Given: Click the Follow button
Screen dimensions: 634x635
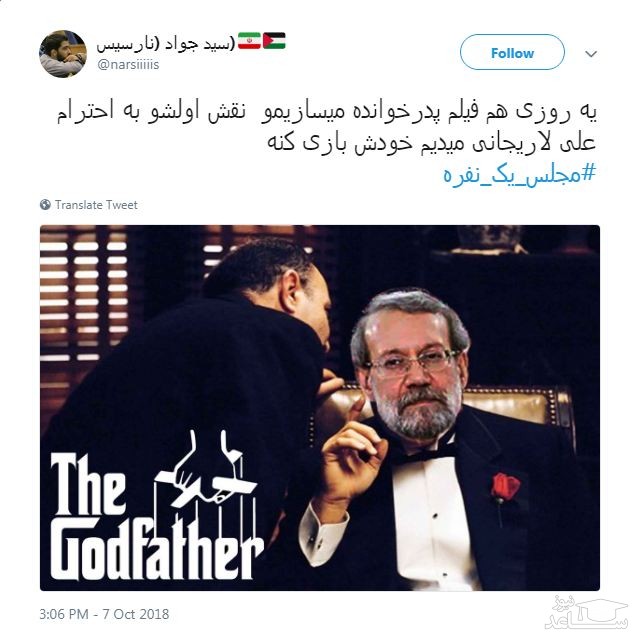Looking at the screenshot, I should click(512, 52).
